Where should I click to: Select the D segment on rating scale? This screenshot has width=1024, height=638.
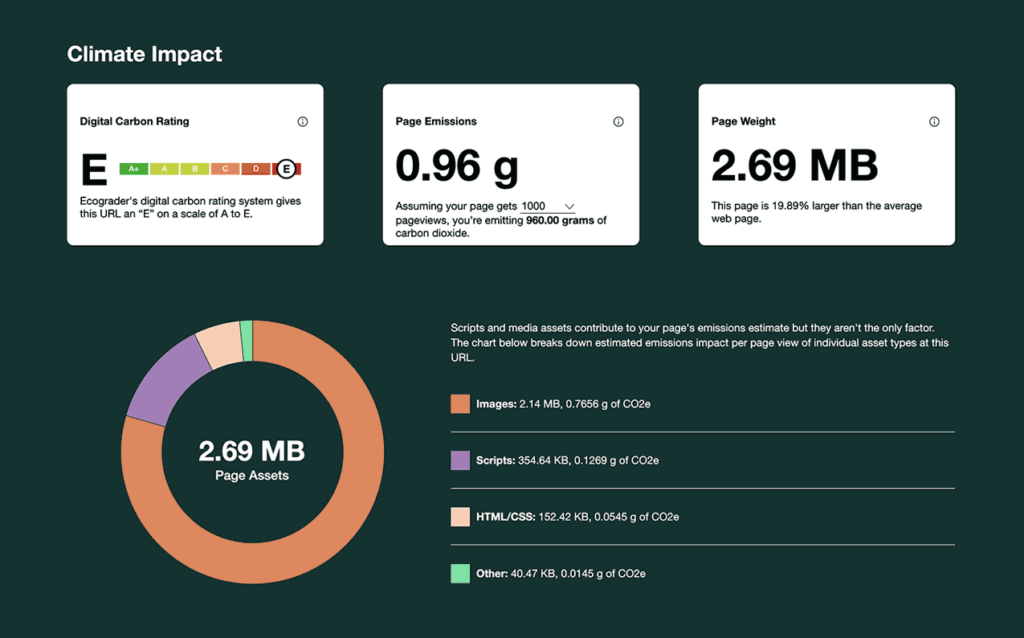(256, 169)
